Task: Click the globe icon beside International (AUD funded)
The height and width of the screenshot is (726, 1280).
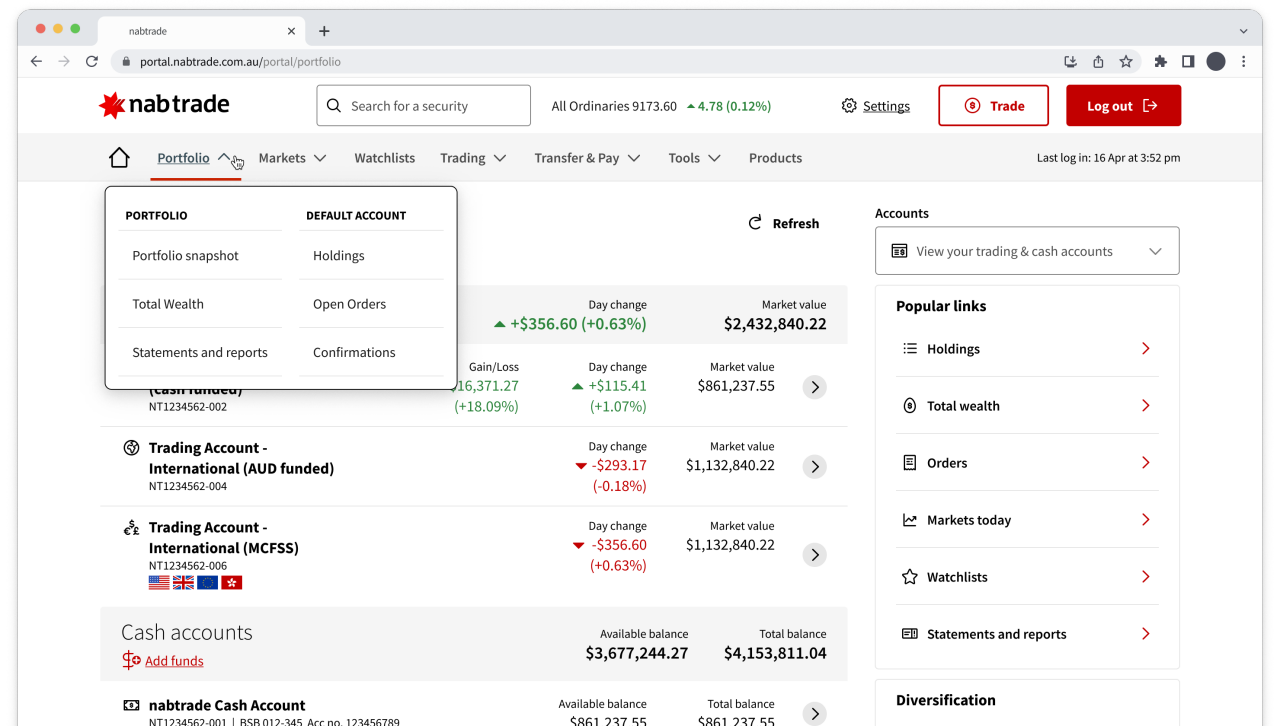Action: [x=131, y=448]
